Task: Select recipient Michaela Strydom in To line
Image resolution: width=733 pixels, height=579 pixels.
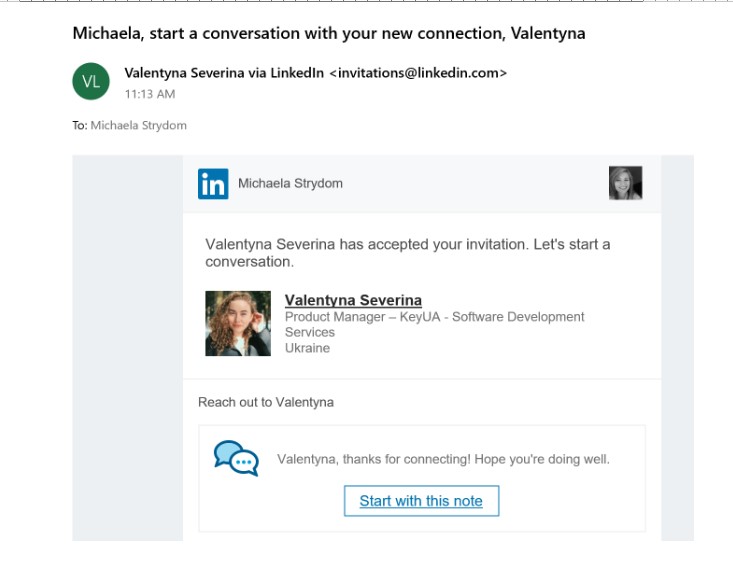Action: [x=138, y=125]
